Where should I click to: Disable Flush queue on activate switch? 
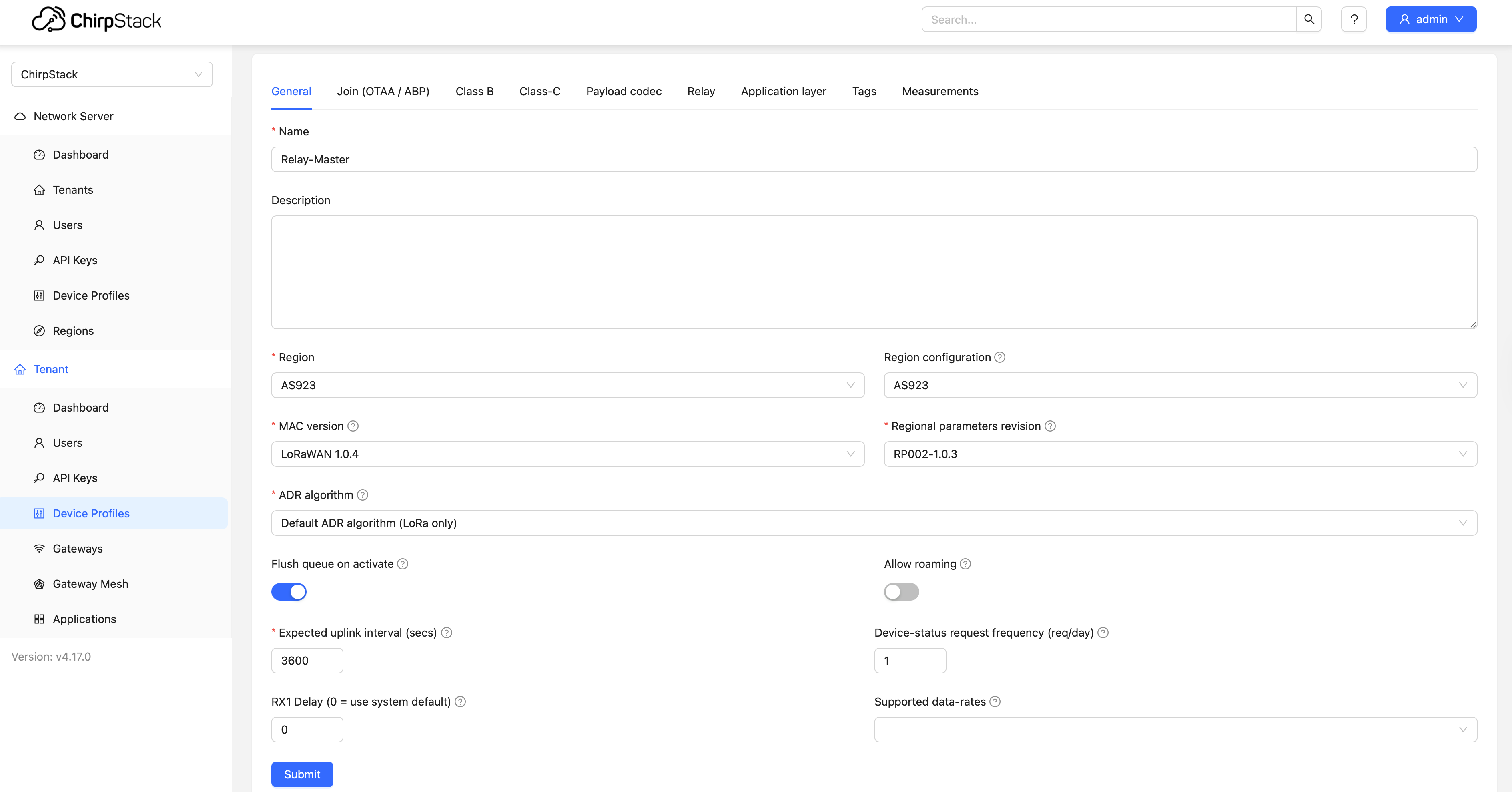tap(289, 592)
